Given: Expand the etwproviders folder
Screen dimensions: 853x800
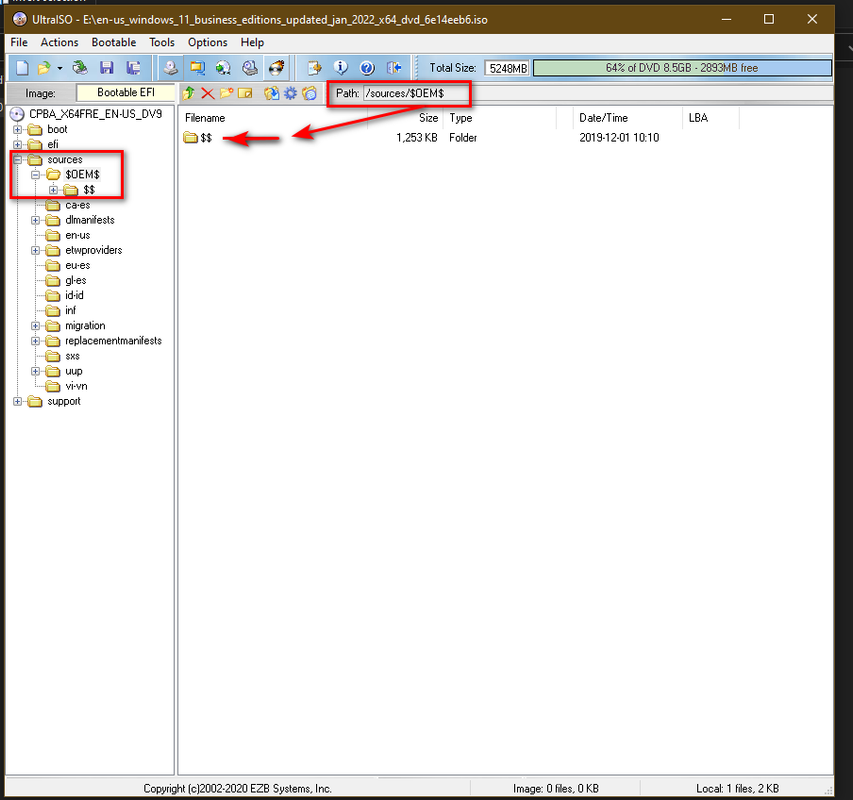Looking at the screenshot, I should click(x=35, y=251).
